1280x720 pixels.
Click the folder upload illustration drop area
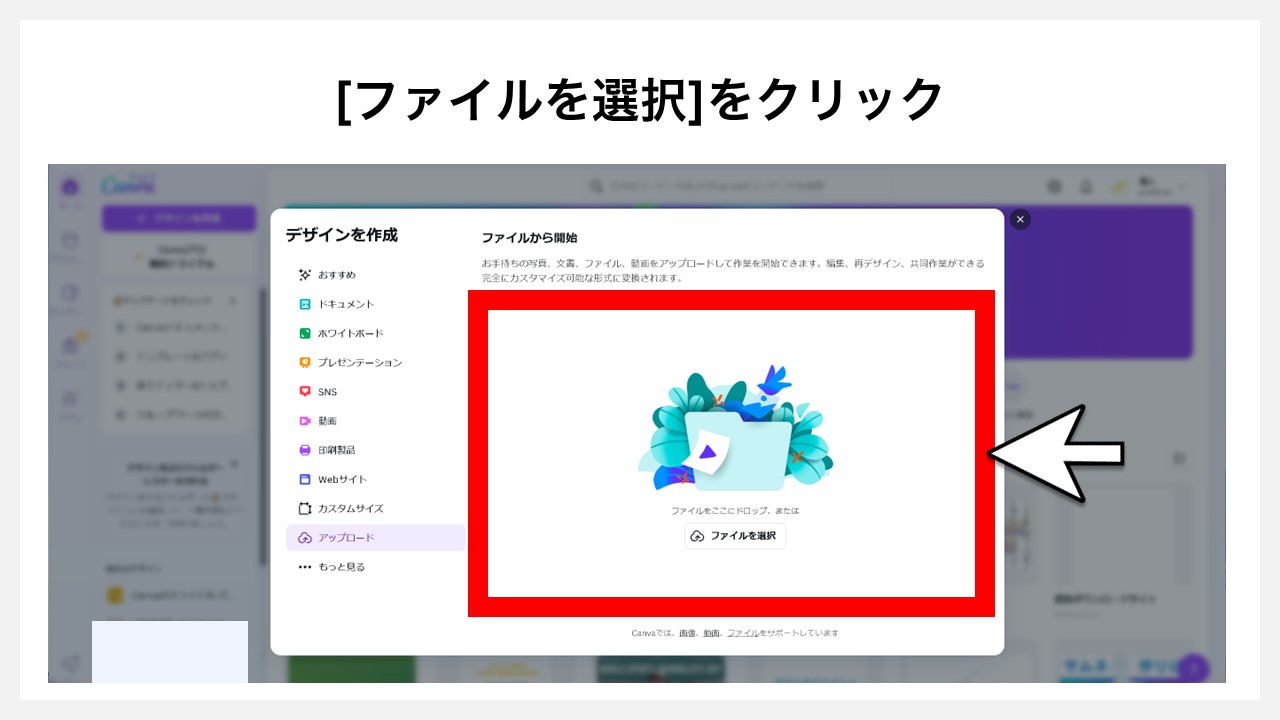pyautogui.click(x=738, y=440)
